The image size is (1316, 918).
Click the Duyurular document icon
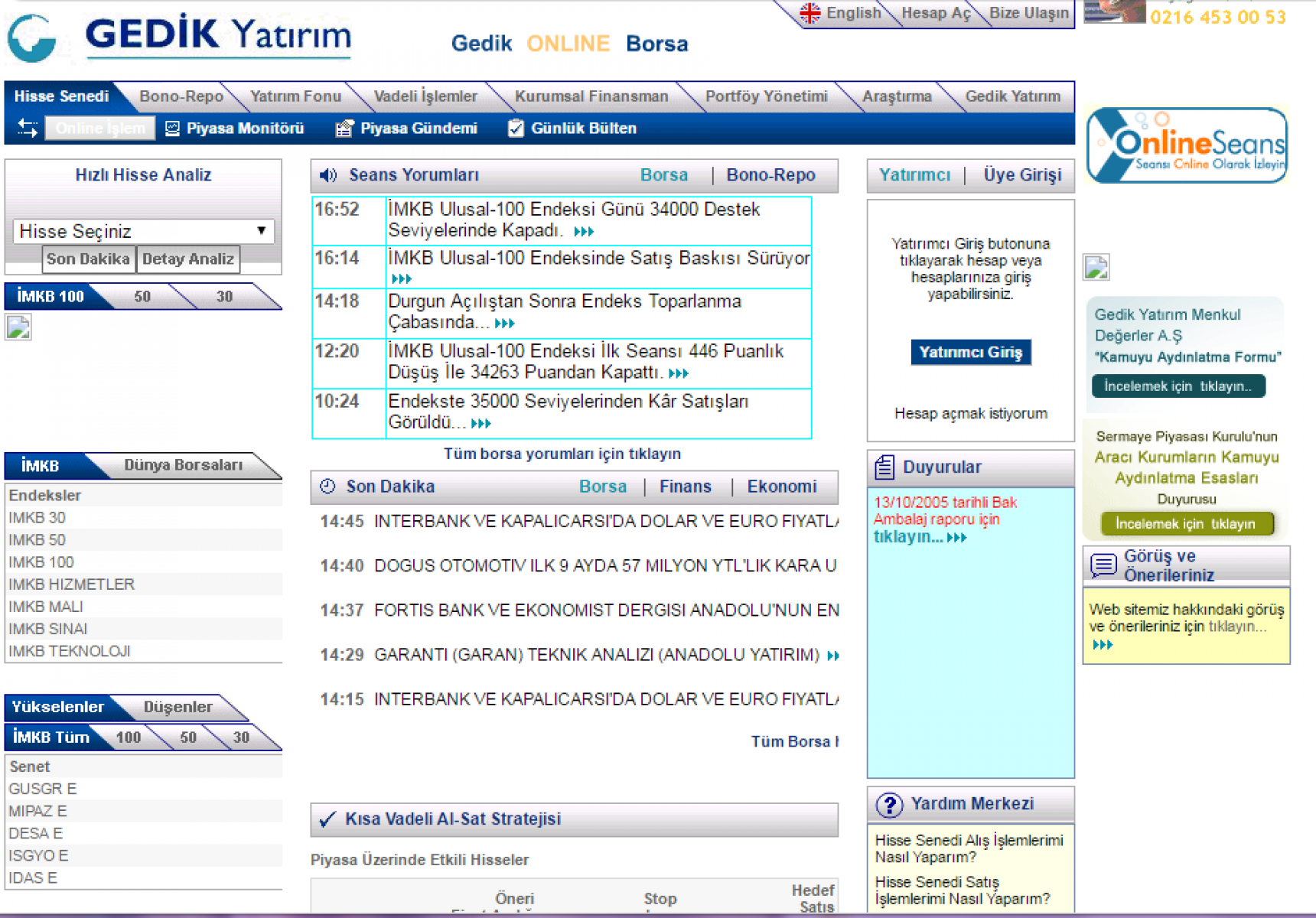coord(884,467)
